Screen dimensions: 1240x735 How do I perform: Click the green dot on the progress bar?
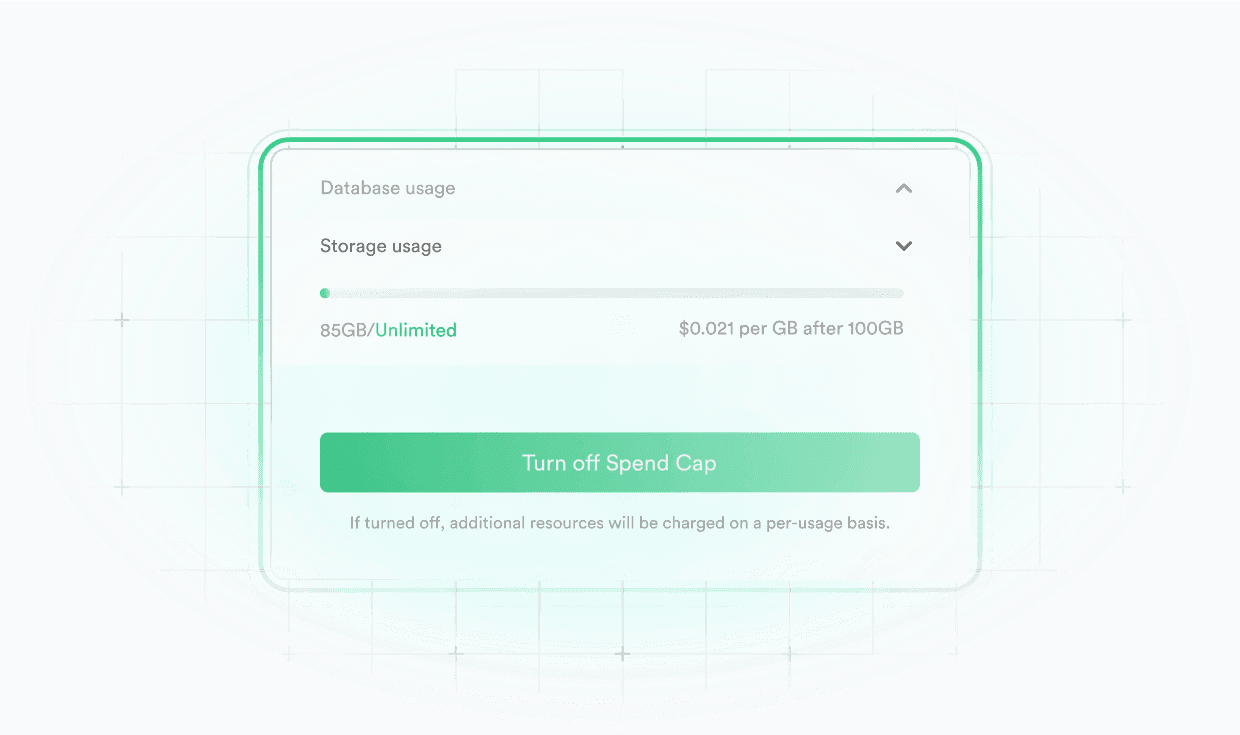(325, 293)
